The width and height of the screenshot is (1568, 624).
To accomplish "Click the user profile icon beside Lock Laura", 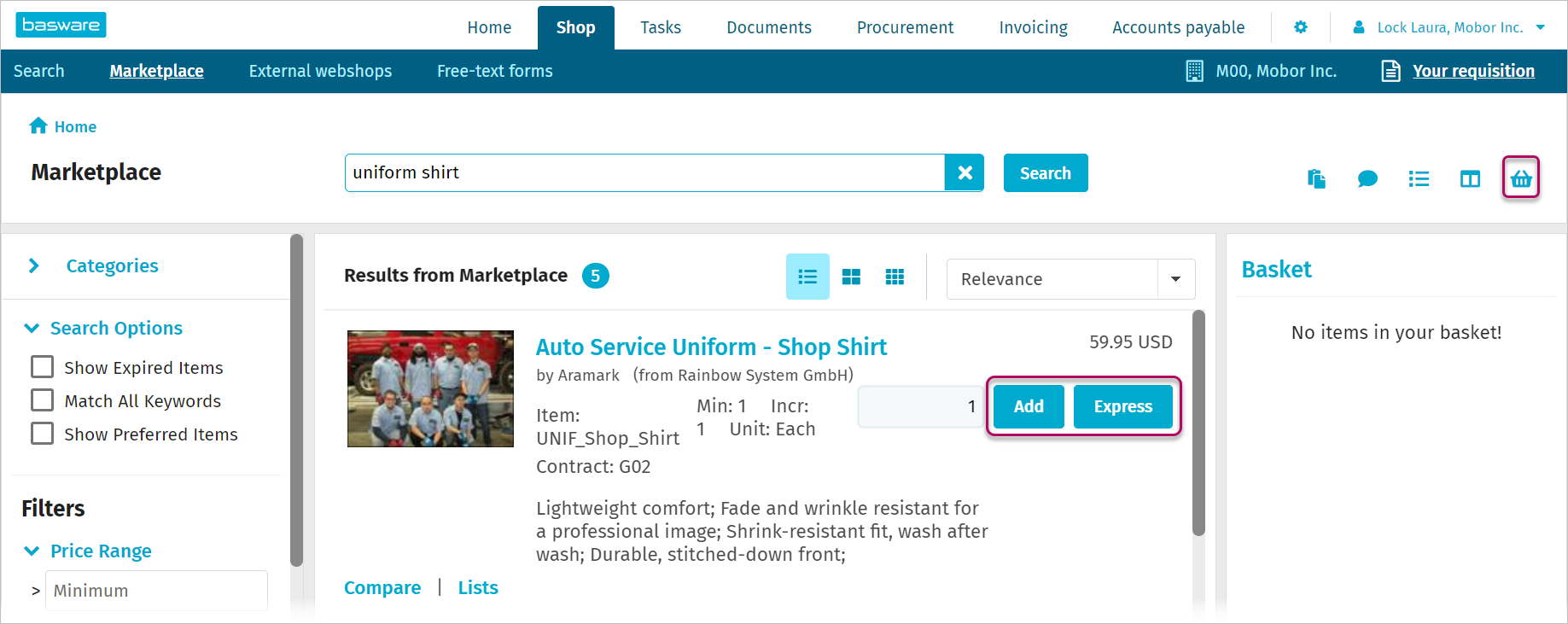I will [x=1359, y=27].
